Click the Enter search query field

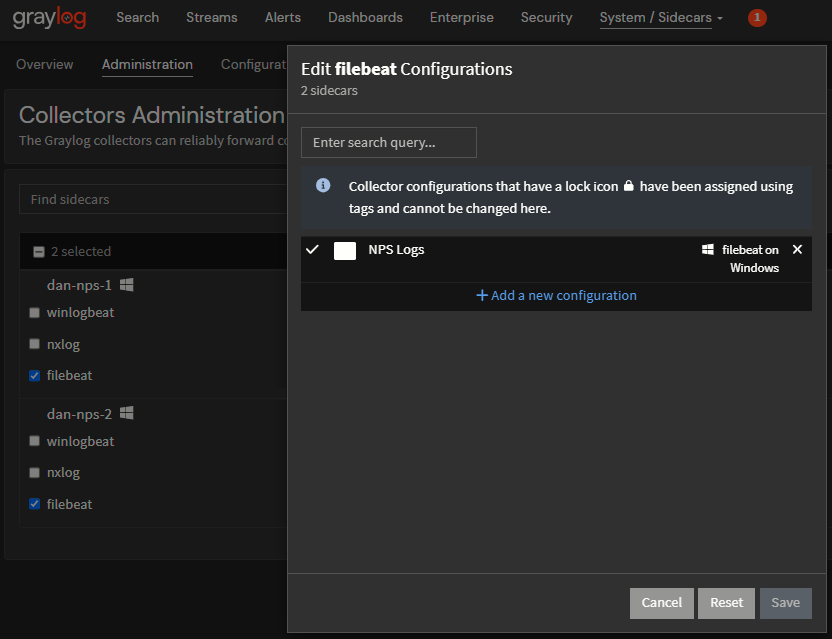pos(389,143)
